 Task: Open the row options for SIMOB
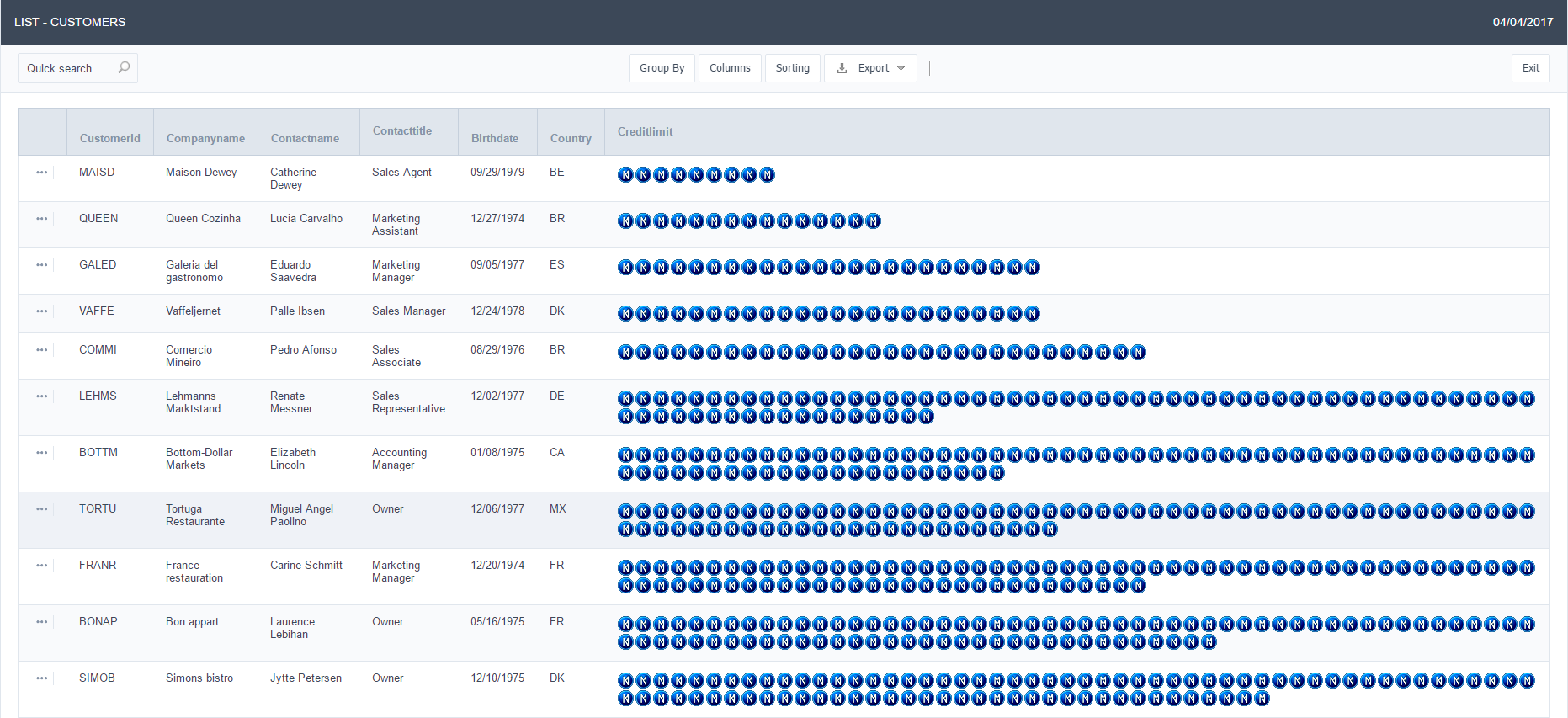click(42, 678)
